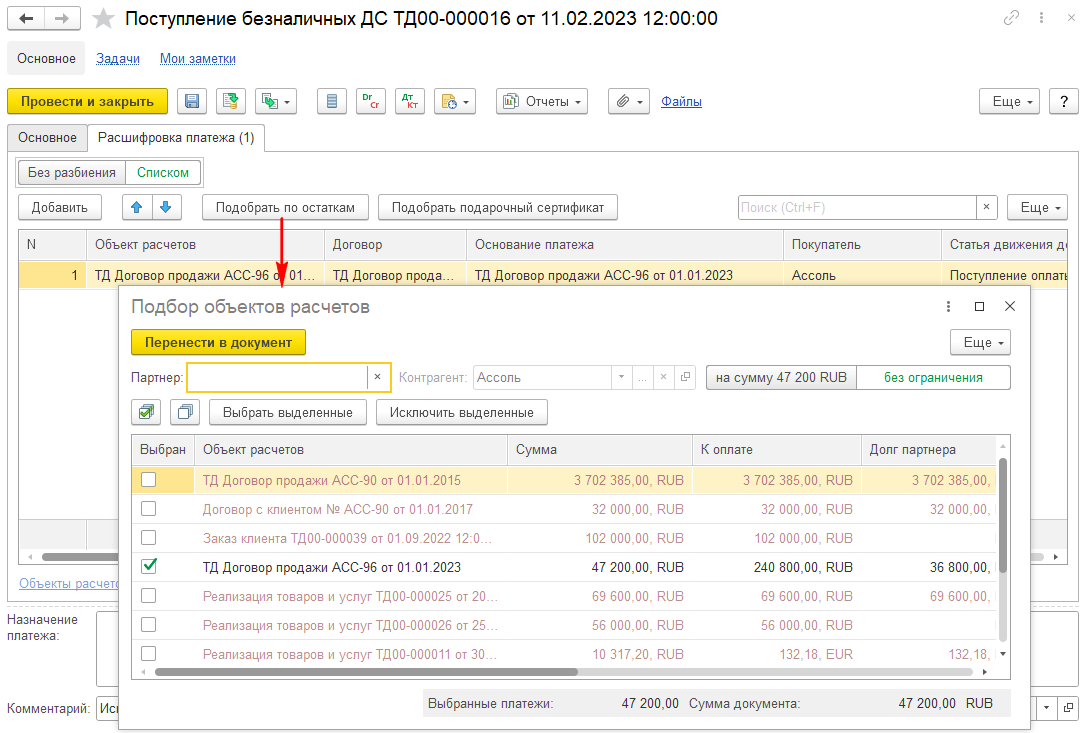Click the save document floppy disk icon

pos(192,101)
